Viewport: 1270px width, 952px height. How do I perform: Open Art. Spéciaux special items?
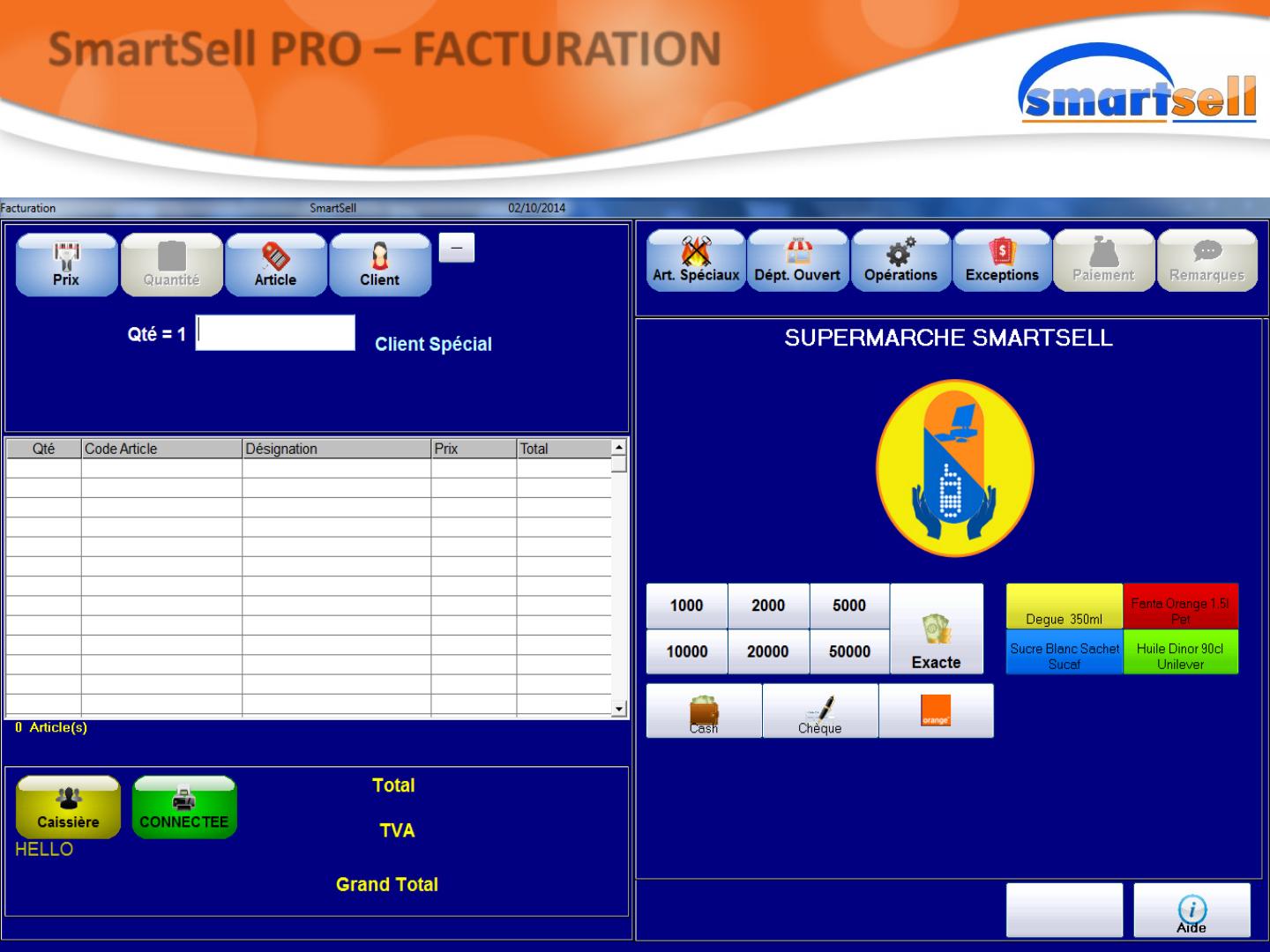[x=696, y=261]
